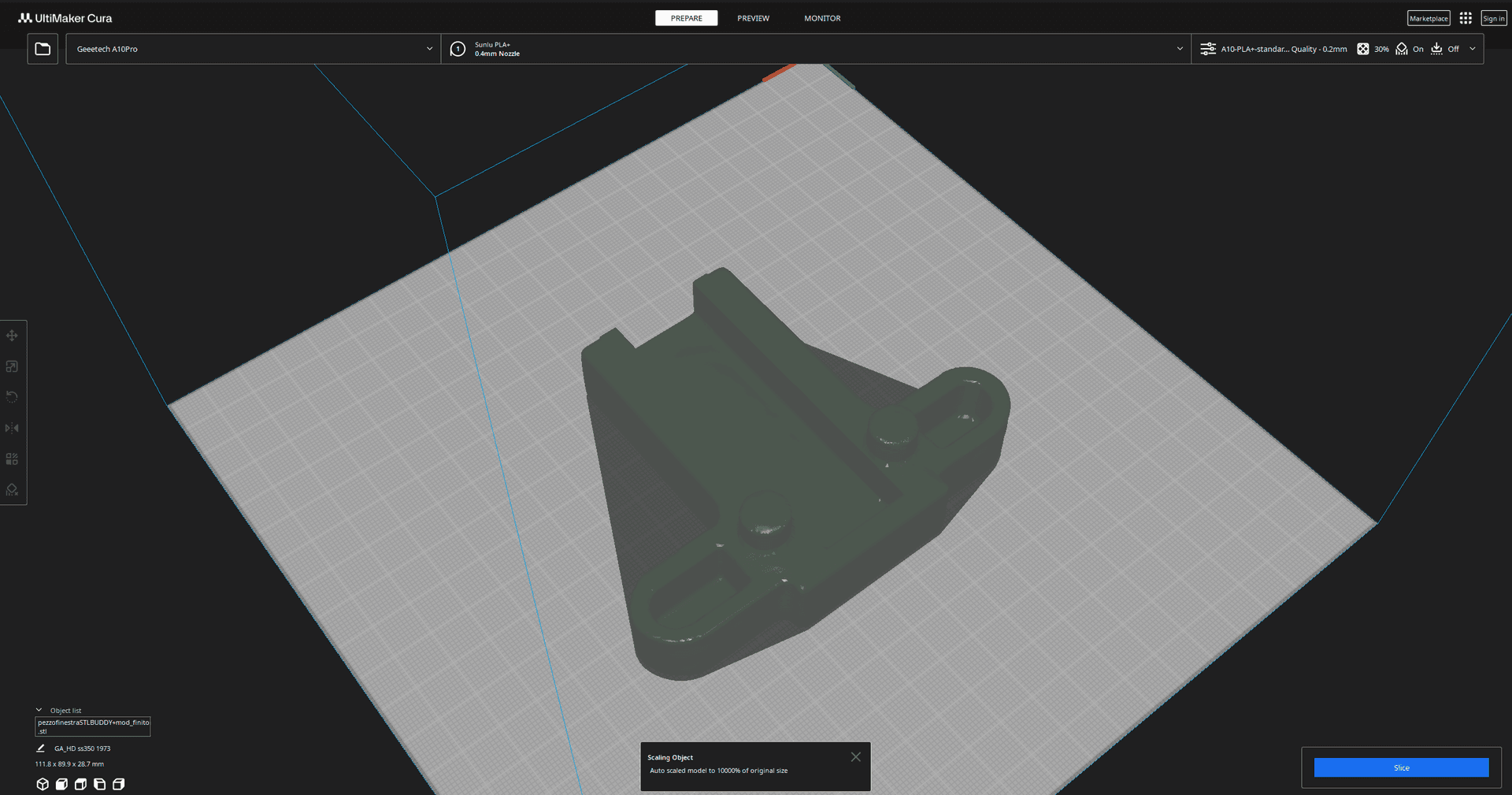The width and height of the screenshot is (1512, 795).
Task: Expand the print settings panel chevron
Action: coord(1473,49)
